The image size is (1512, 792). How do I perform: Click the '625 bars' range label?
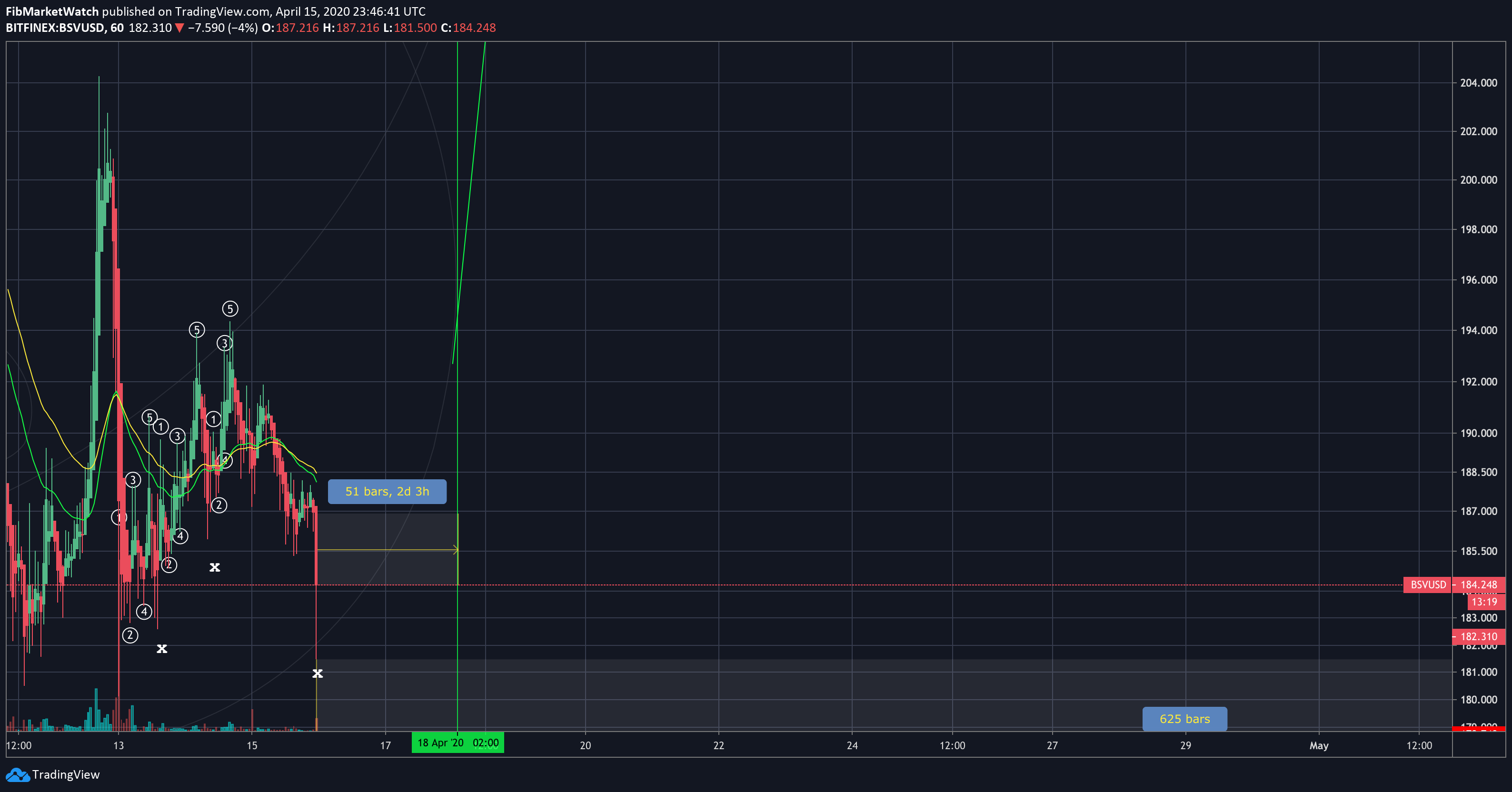pyautogui.click(x=1184, y=719)
